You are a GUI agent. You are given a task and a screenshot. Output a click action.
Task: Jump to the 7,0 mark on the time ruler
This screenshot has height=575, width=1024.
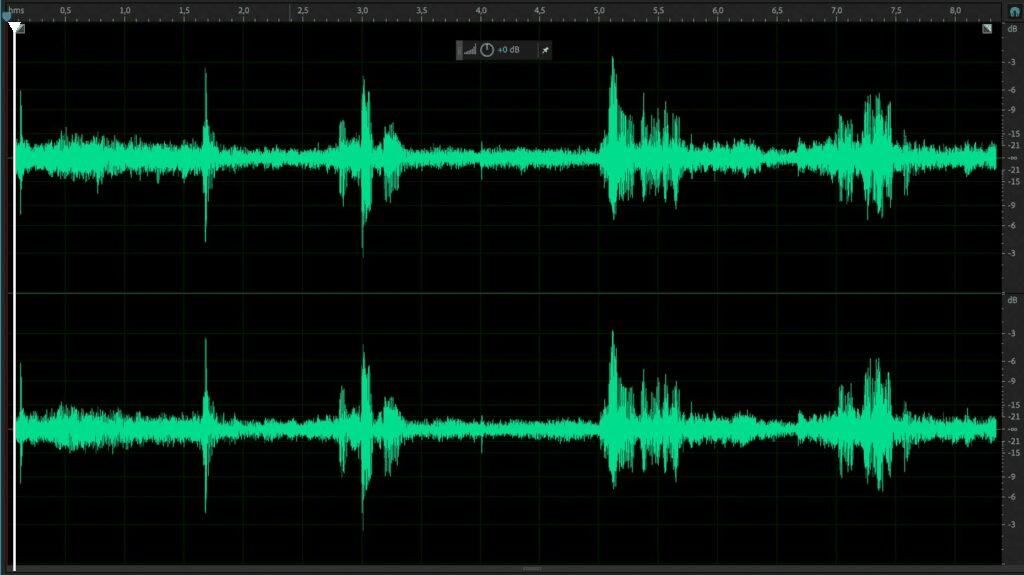[837, 10]
